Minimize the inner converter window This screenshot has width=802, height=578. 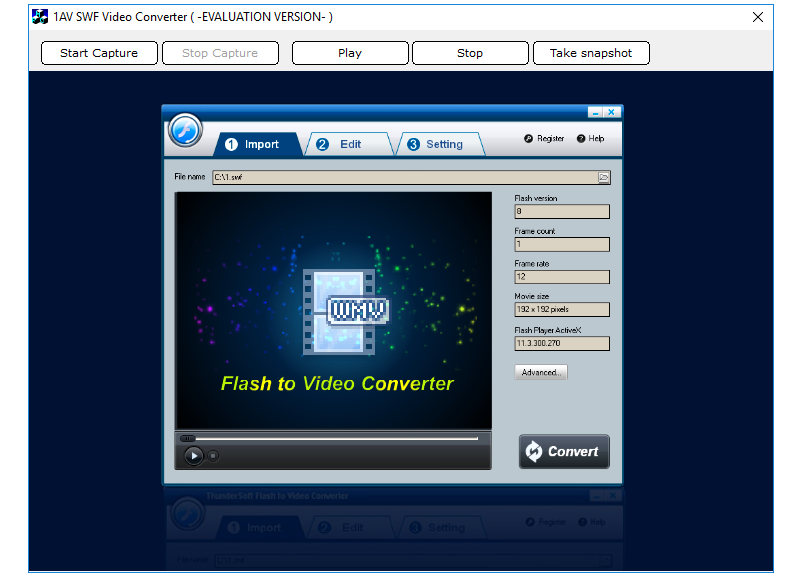(595, 113)
